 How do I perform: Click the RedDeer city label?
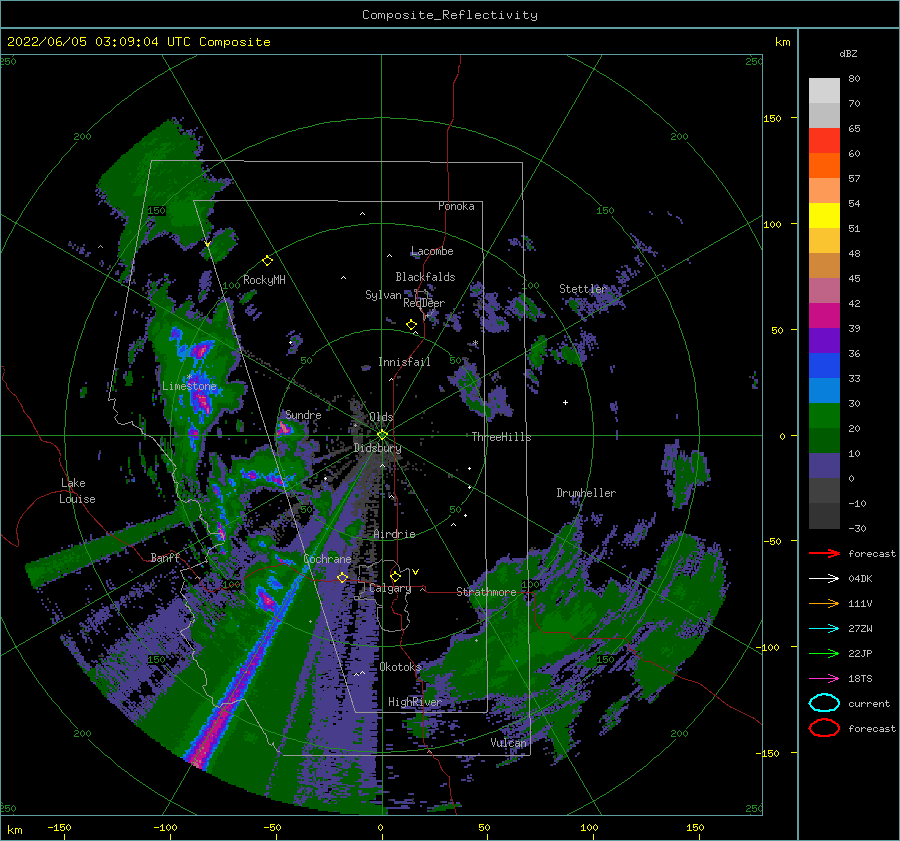[x=424, y=303]
